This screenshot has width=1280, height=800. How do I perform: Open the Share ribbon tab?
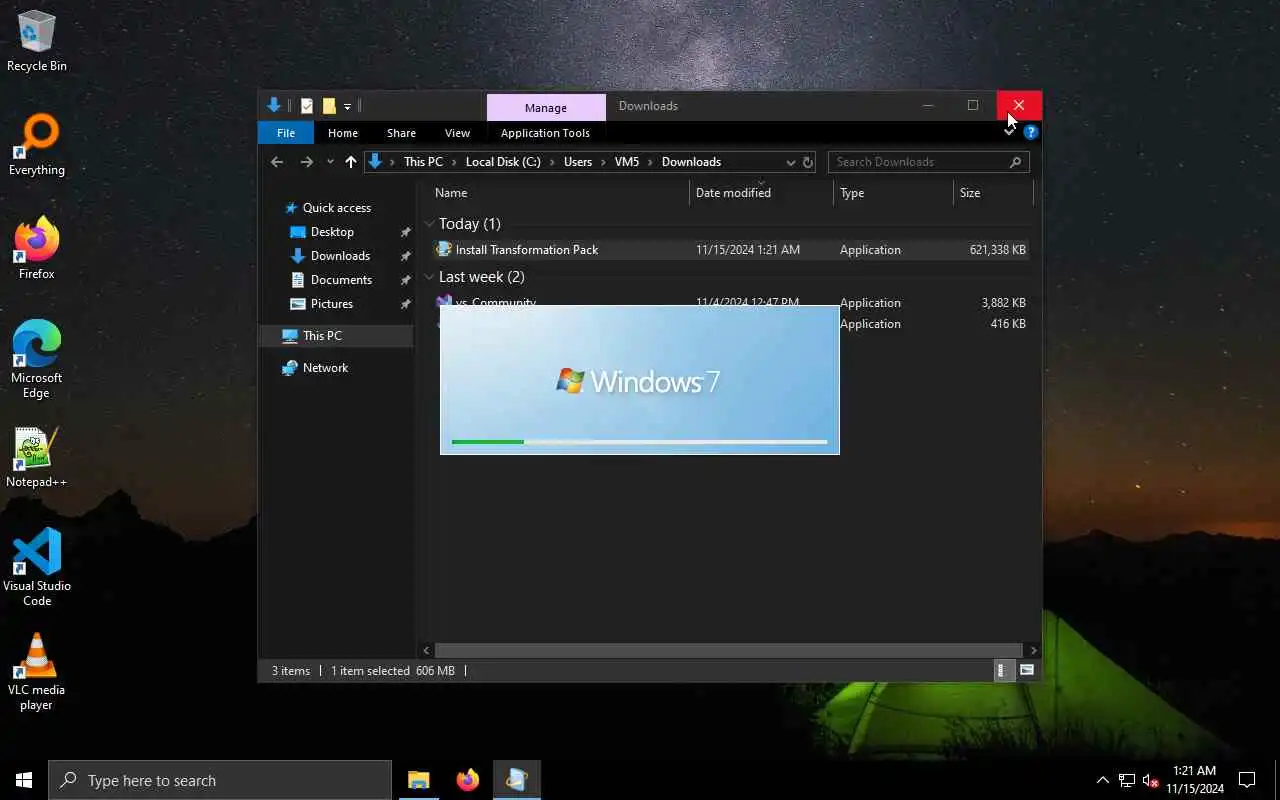click(401, 133)
